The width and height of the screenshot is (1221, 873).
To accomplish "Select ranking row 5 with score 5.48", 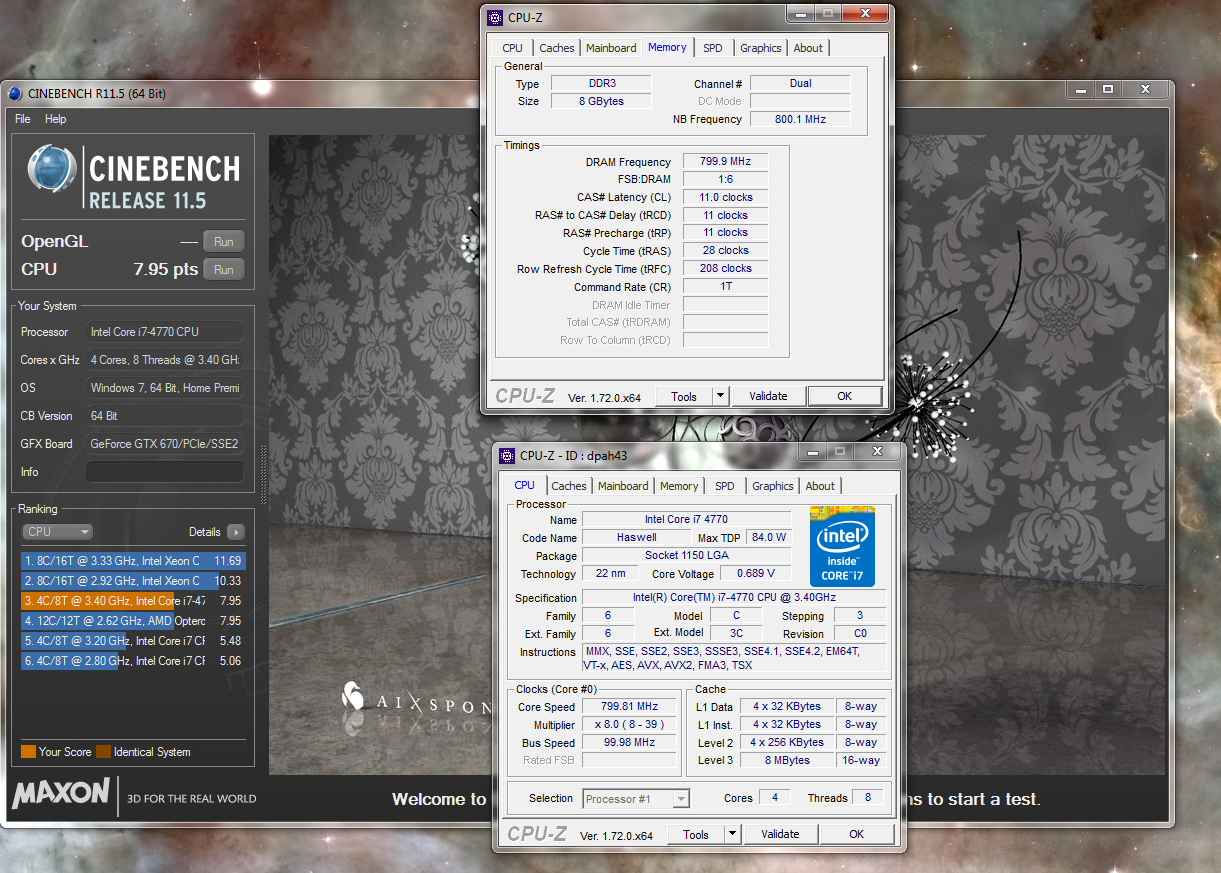I will click(132, 641).
